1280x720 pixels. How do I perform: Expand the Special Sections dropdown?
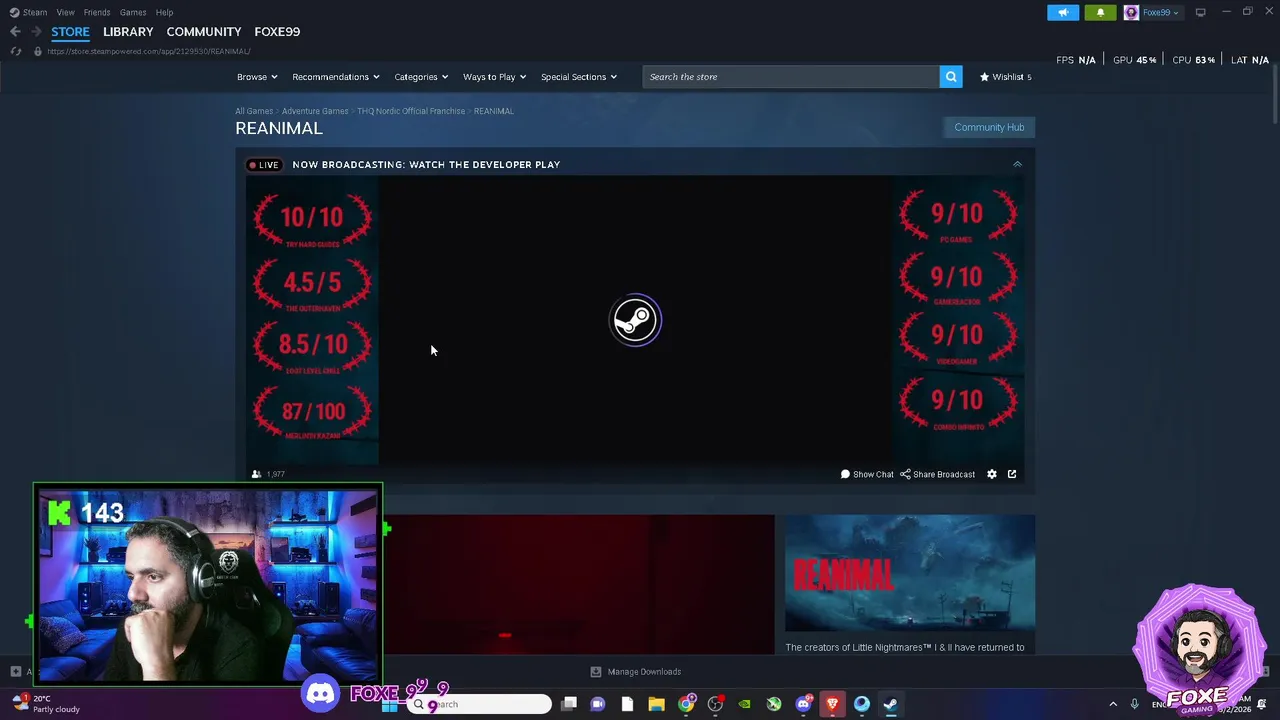tap(579, 77)
